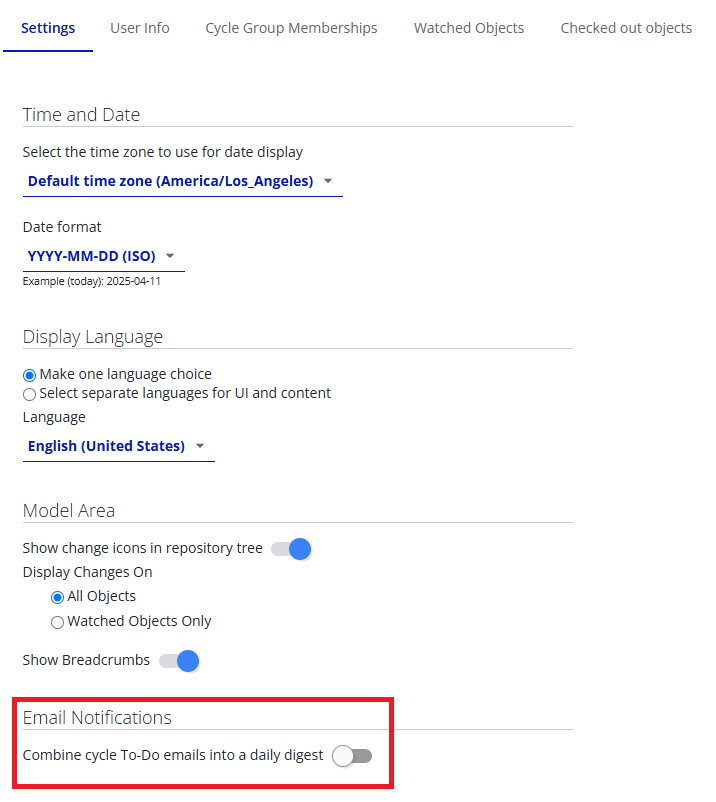Click the Example (today) date text
The height and width of the screenshot is (802, 716).
(92, 281)
